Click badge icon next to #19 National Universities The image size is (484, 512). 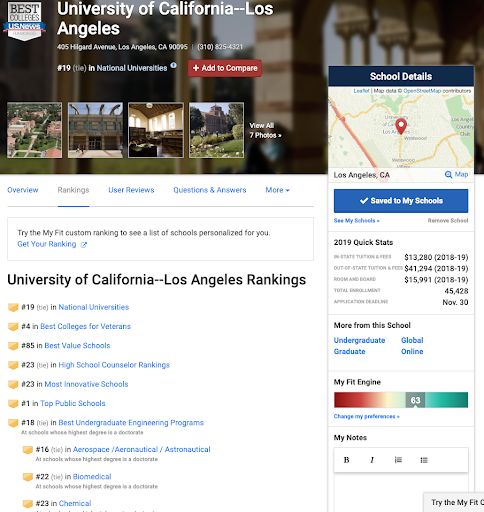[x=13, y=307]
